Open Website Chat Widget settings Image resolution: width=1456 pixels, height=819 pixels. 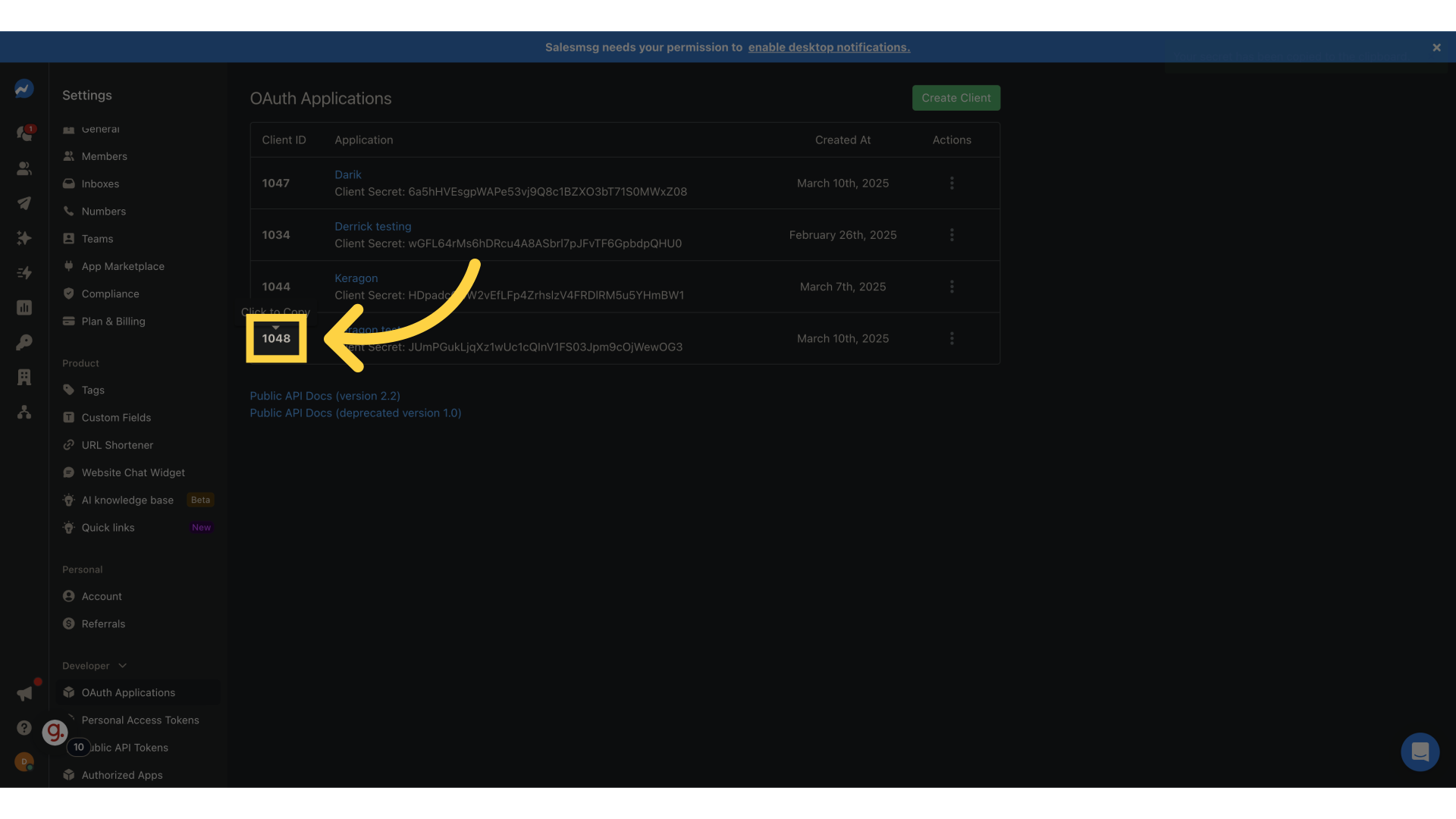(x=133, y=472)
